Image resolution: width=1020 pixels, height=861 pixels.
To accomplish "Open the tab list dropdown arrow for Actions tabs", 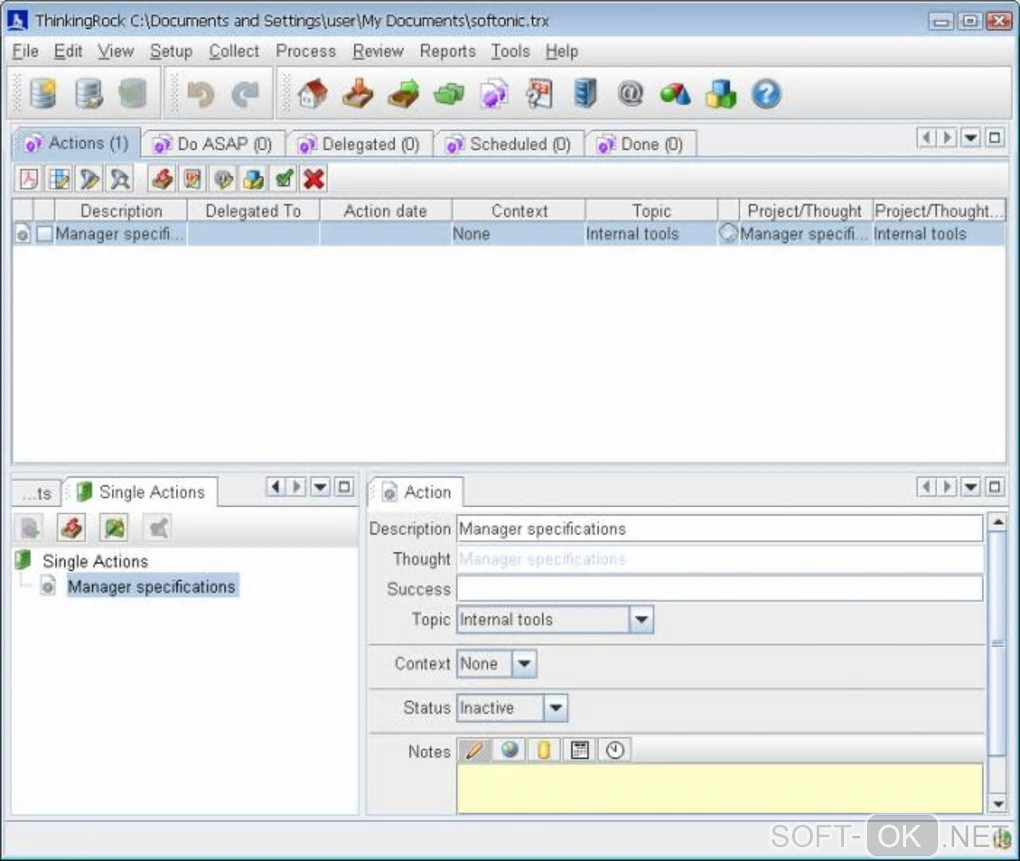I will 970,137.
